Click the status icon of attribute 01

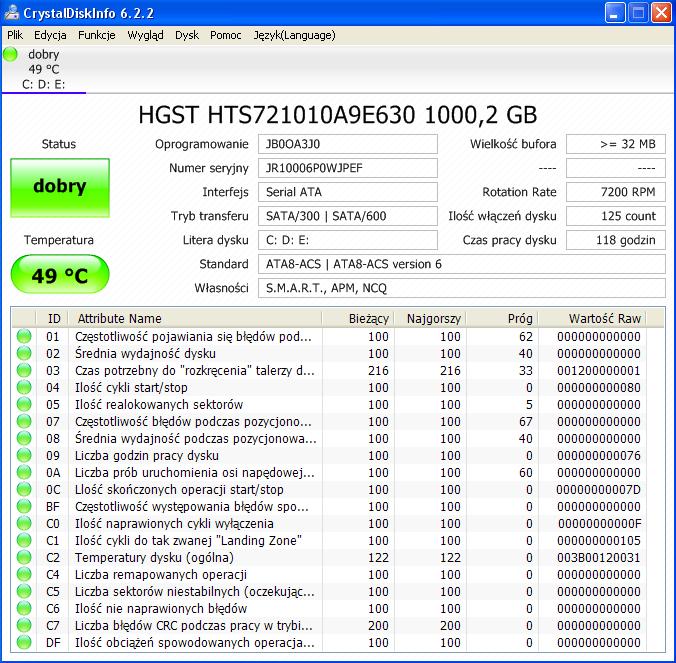[x=24, y=336]
